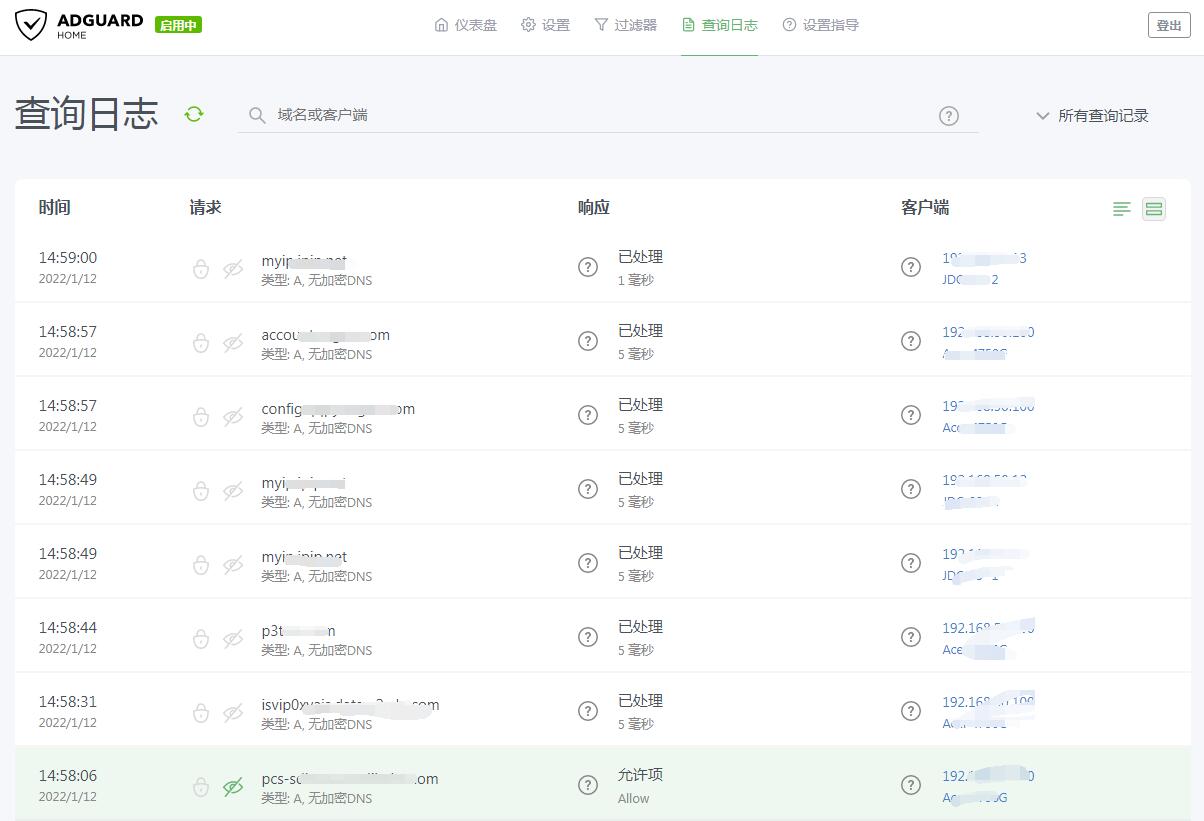This screenshot has width=1204, height=821.
Task: Click the padlock icon on the accounts row
Action: 201,341
